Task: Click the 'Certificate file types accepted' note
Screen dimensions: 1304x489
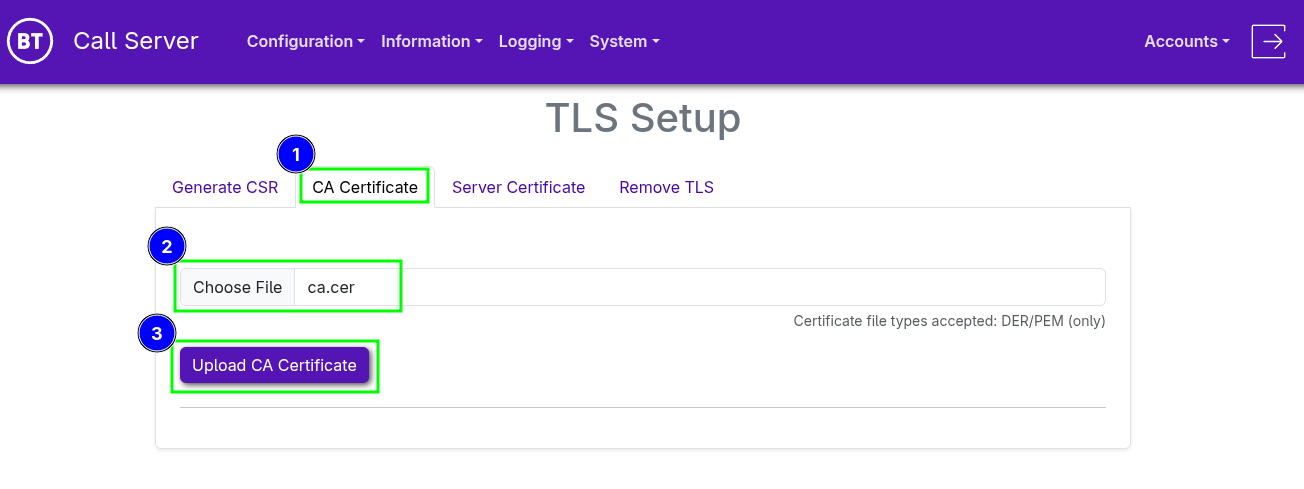Action: click(949, 321)
